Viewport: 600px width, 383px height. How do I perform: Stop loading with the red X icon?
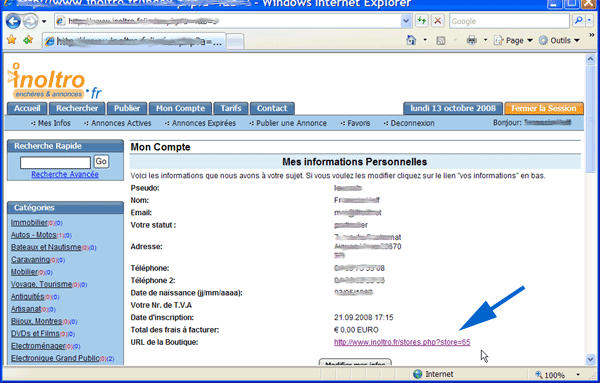tap(438, 21)
